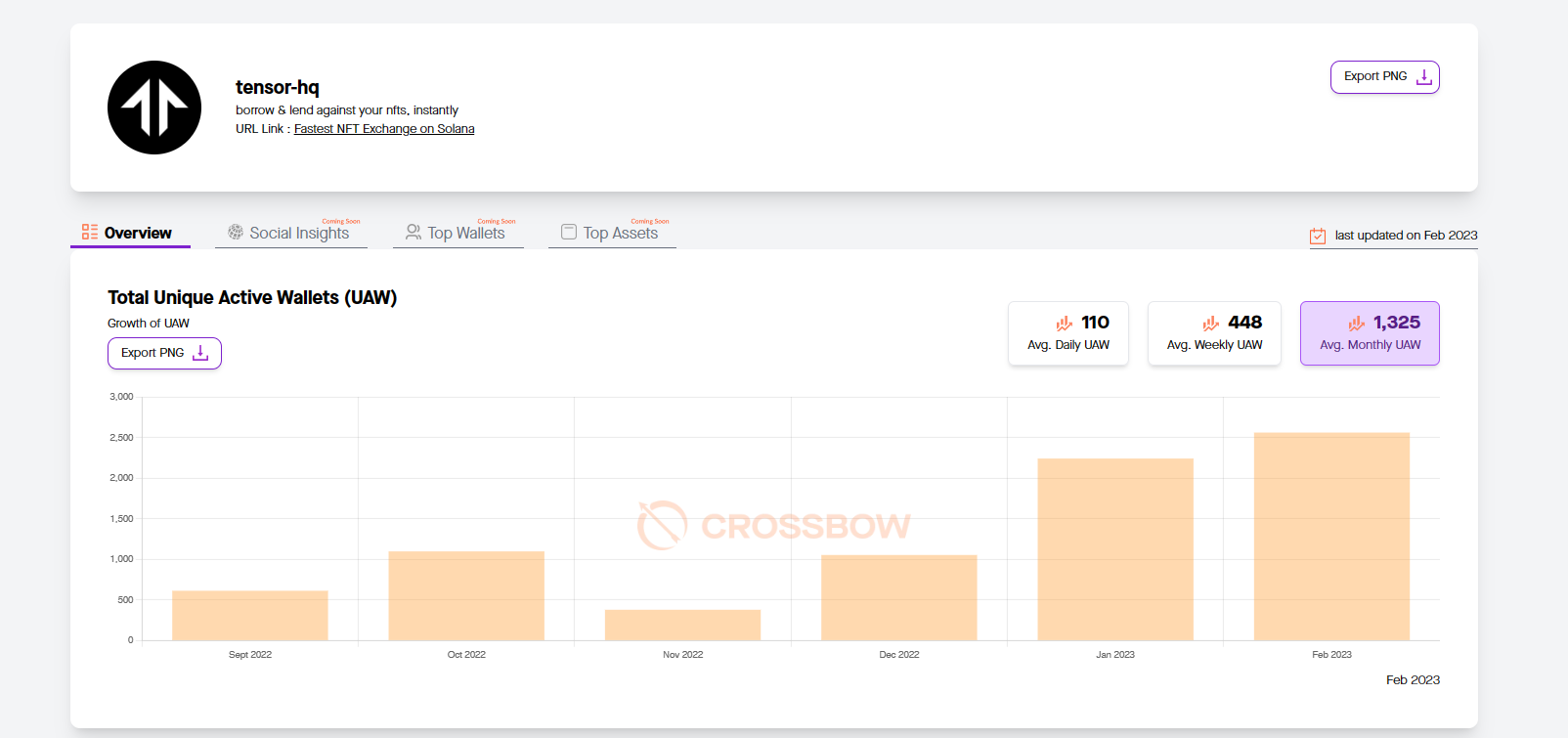Click the chart icon in Avg. Weekly UAW
1568x738 pixels.
pyautogui.click(x=1211, y=323)
